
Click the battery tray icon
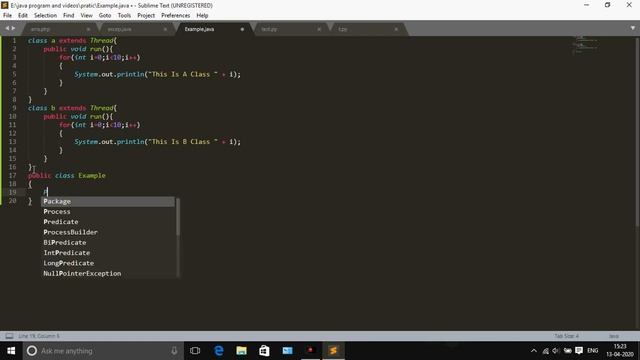[567, 351]
